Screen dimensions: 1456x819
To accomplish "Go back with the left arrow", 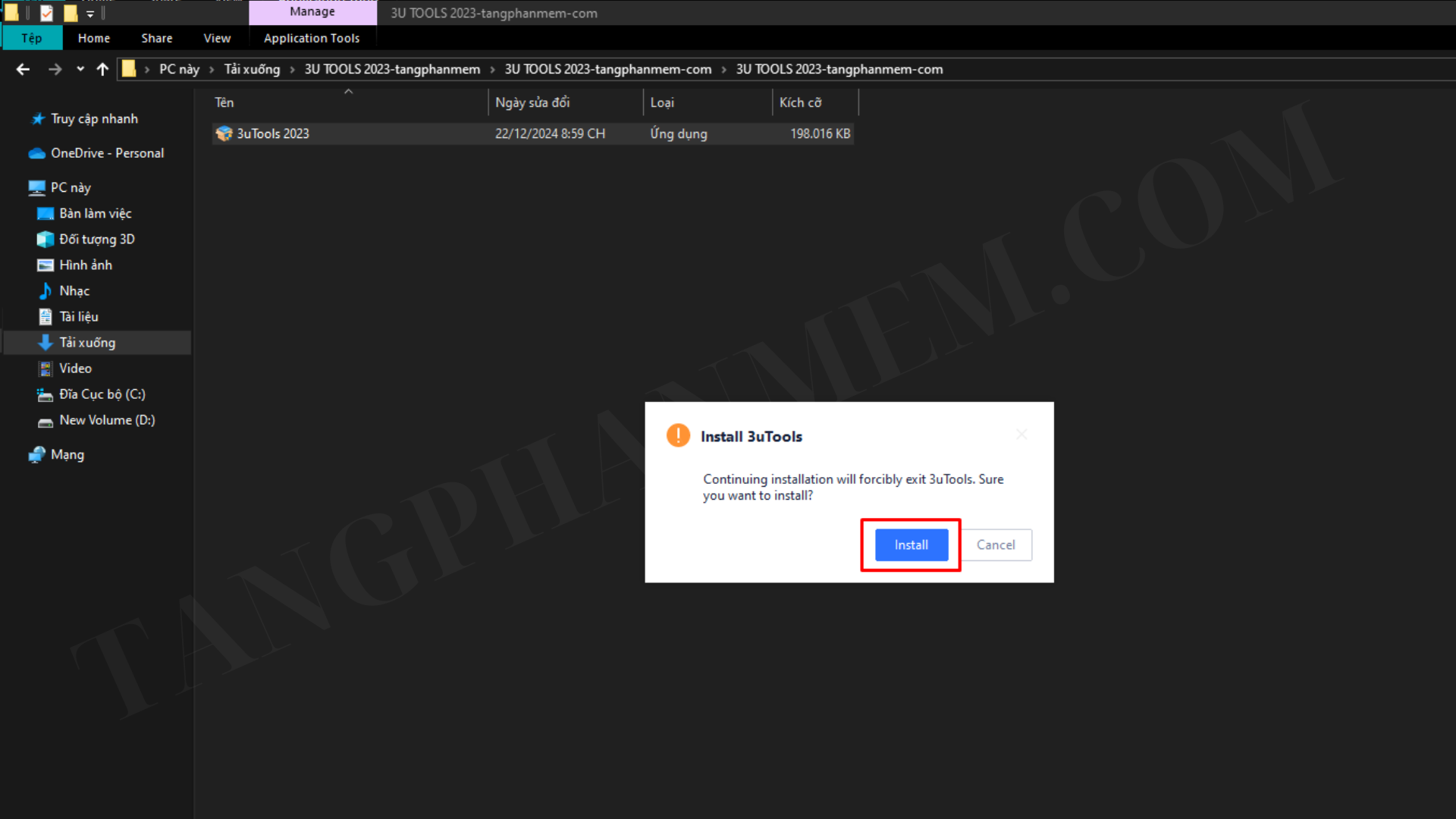I will (23, 69).
